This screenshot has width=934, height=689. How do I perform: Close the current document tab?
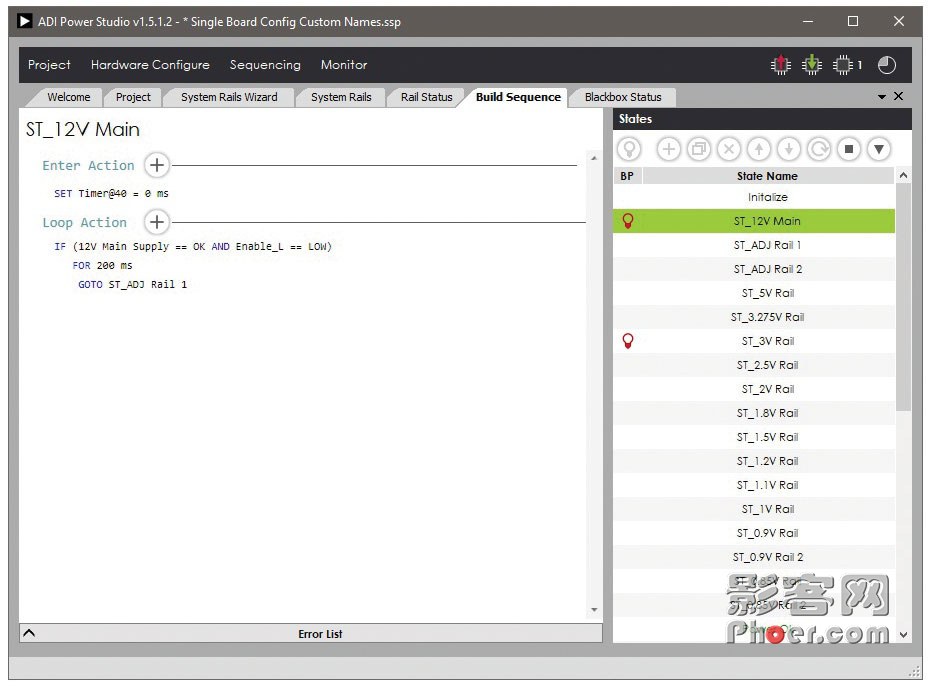898,96
